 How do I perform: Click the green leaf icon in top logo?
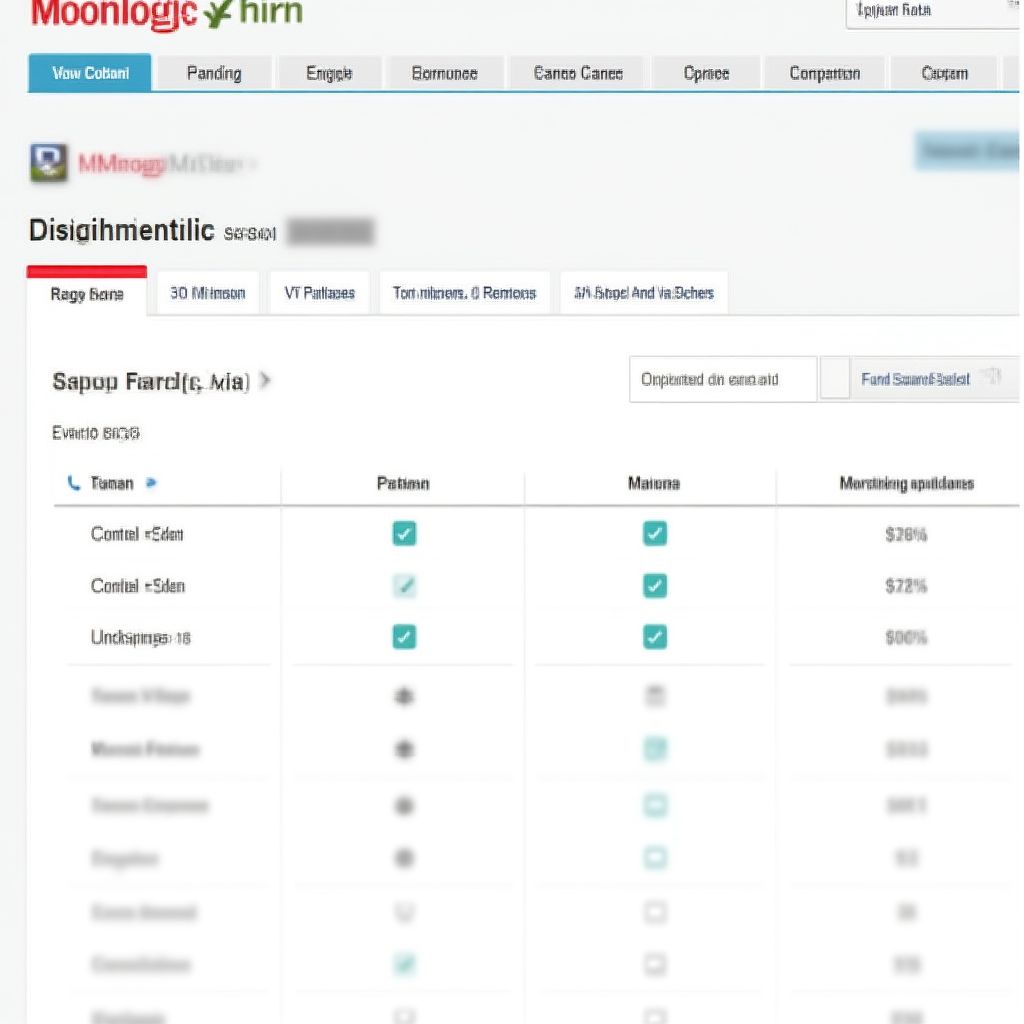[218, 14]
